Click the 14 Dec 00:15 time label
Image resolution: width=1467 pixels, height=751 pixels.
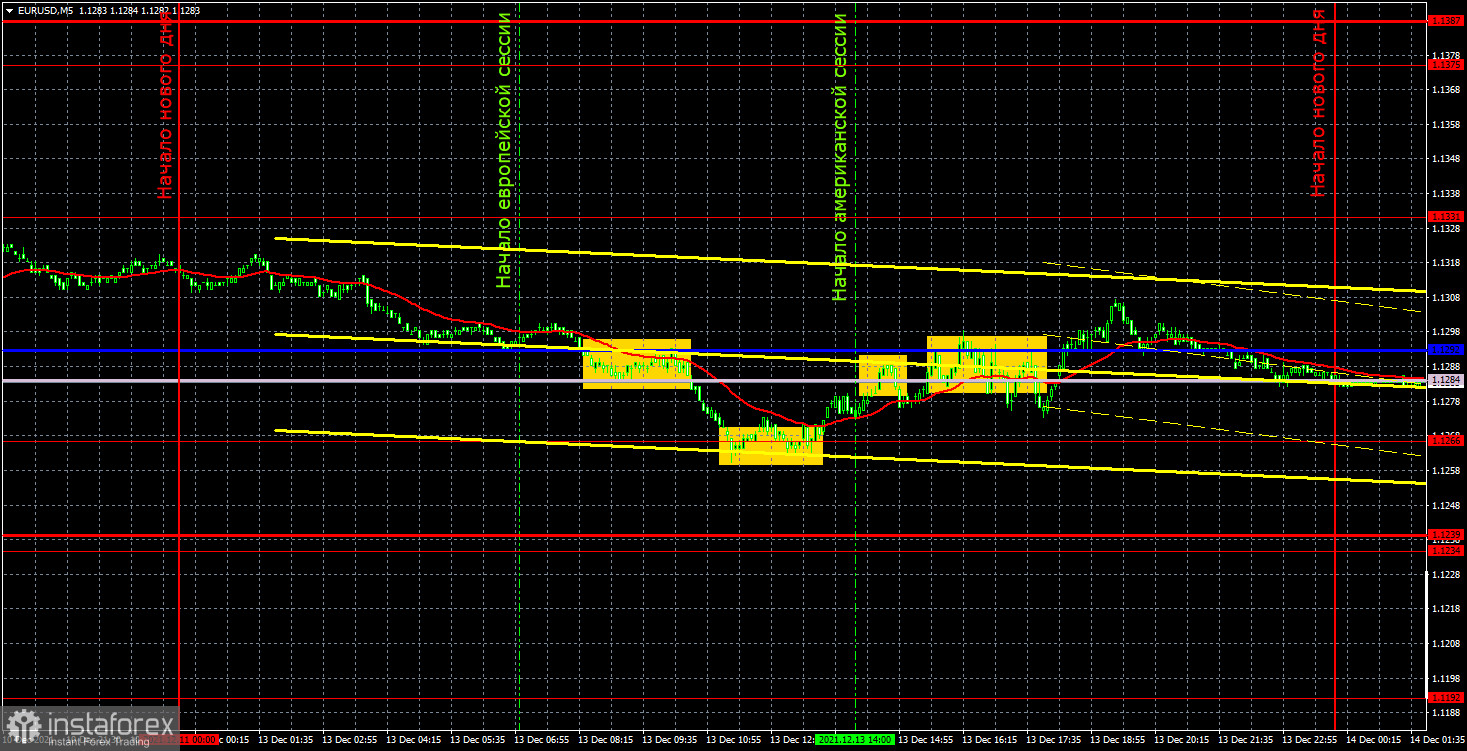pyautogui.click(x=1376, y=740)
